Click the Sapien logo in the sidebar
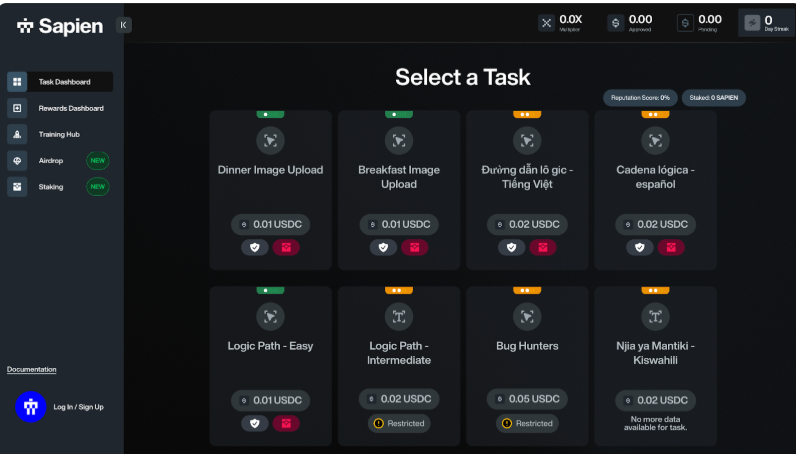Screen dimensions: 796x454 [x=60, y=26]
